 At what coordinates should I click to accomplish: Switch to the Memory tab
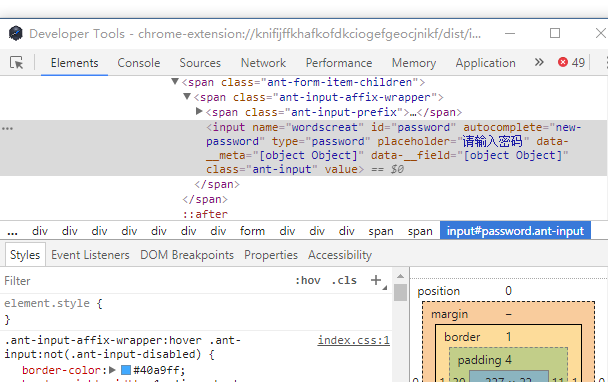pos(414,63)
